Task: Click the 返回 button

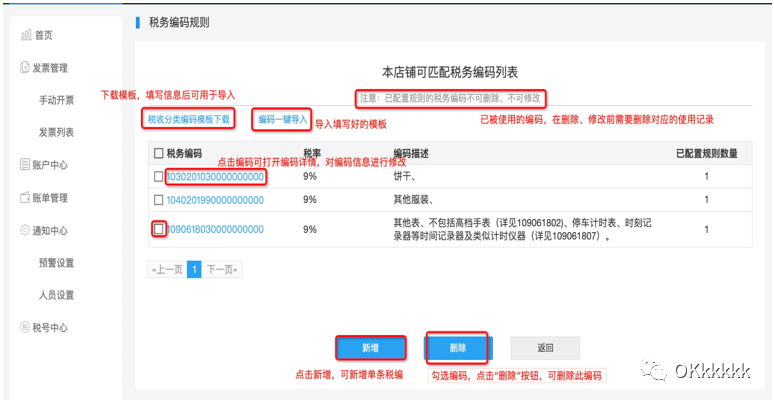Action: (x=545, y=348)
